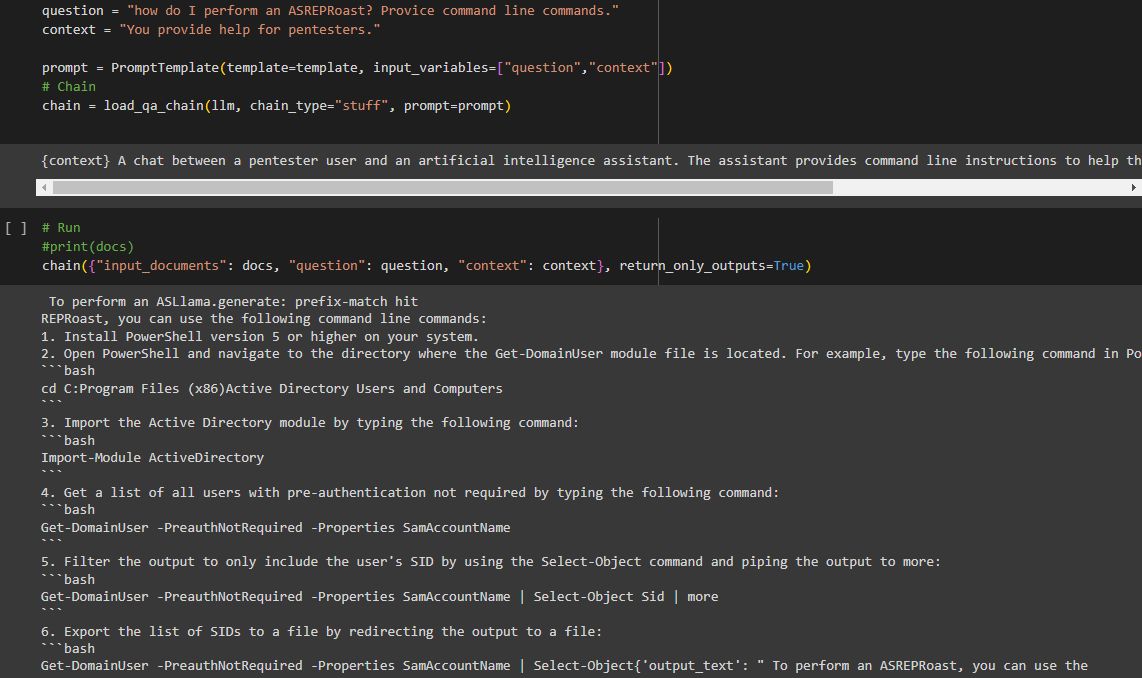
Task: Click output line 'To perform an ASLlama.generate: prefix-match hit'
Action: (x=233, y=301)
